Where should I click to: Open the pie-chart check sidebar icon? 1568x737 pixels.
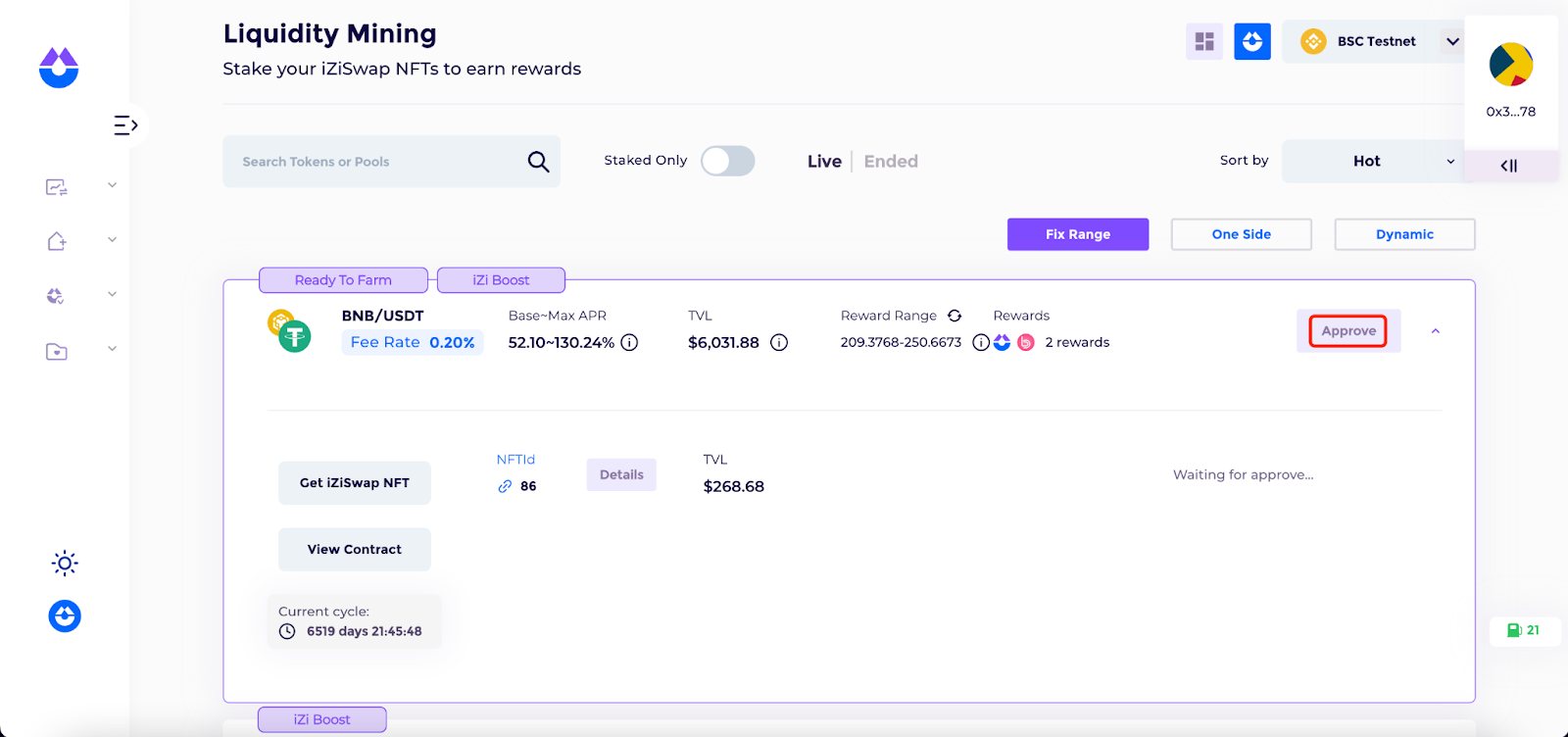[x=56, y=296]
